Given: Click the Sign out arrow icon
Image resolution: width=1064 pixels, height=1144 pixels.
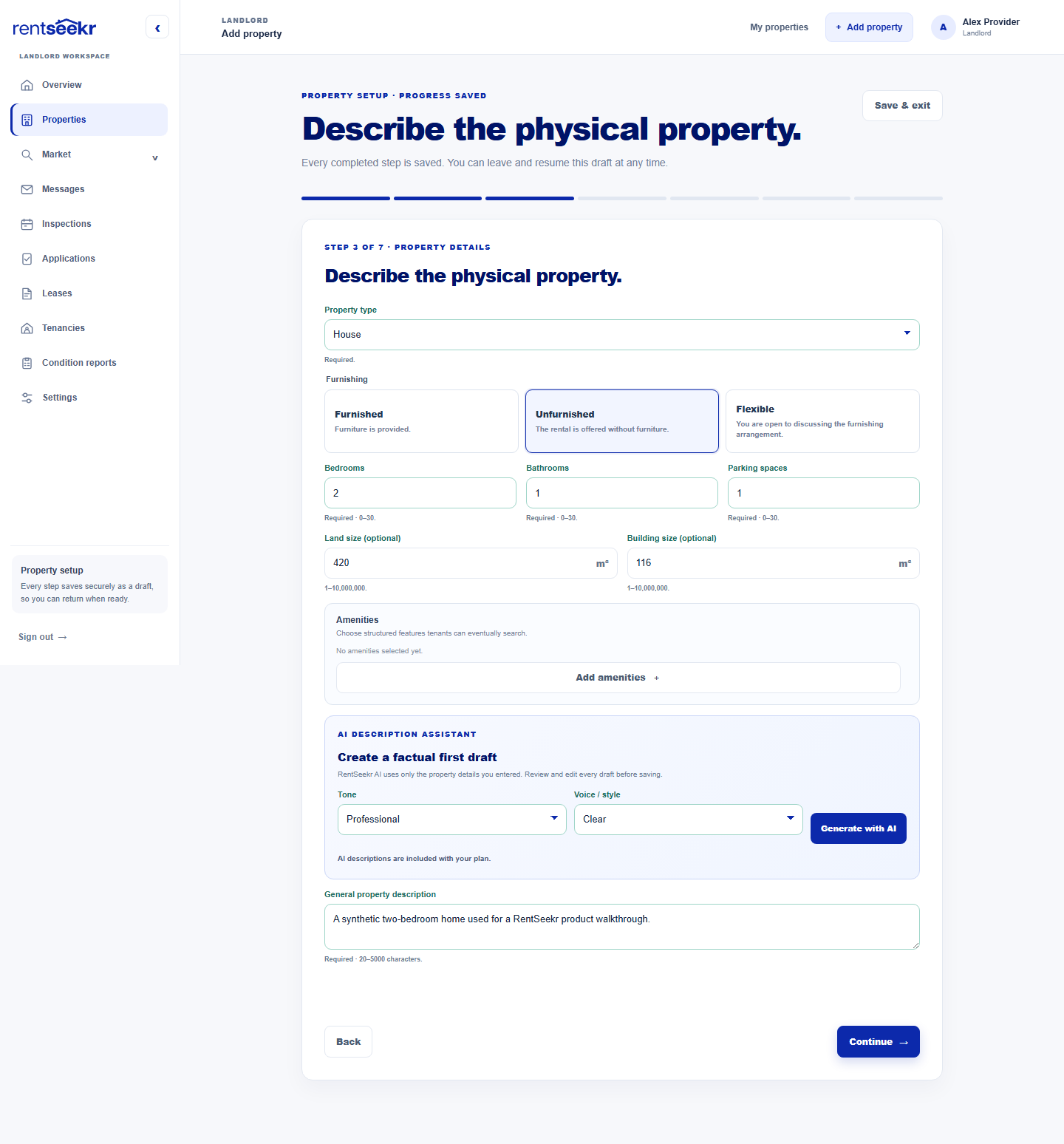Looking at the screenshot, I should point(63,637).
